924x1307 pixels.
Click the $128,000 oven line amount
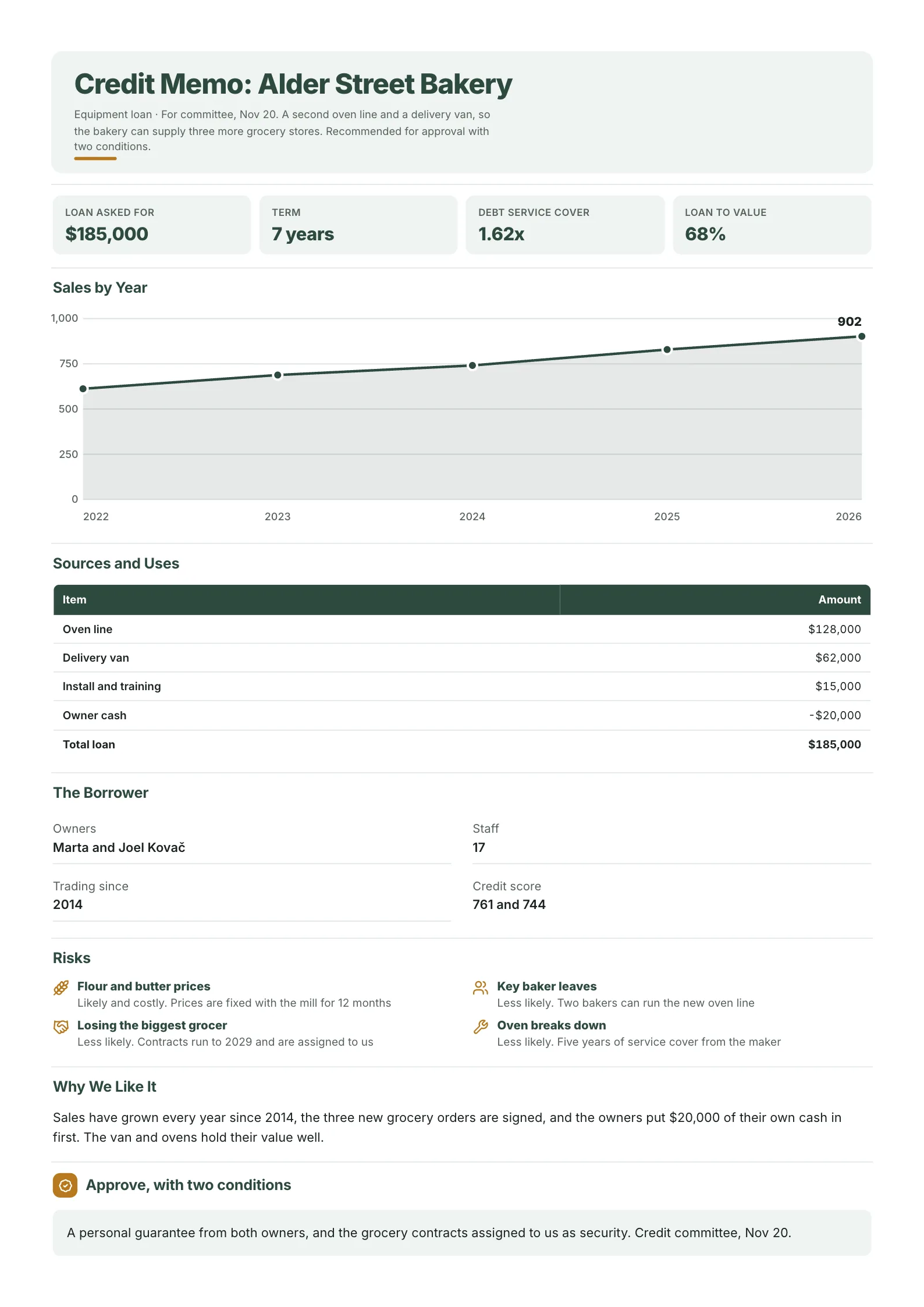(x=834, y=629)
